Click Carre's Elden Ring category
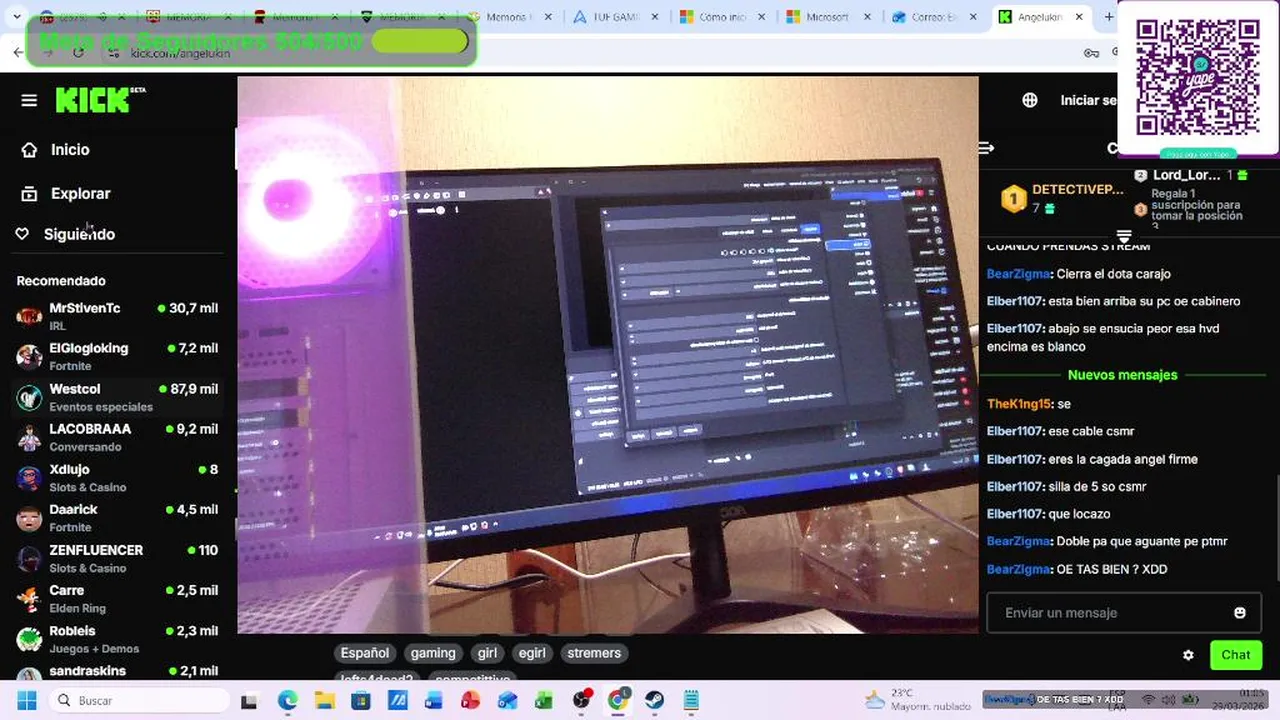1280x720 pixels. [x=77, y=608]
